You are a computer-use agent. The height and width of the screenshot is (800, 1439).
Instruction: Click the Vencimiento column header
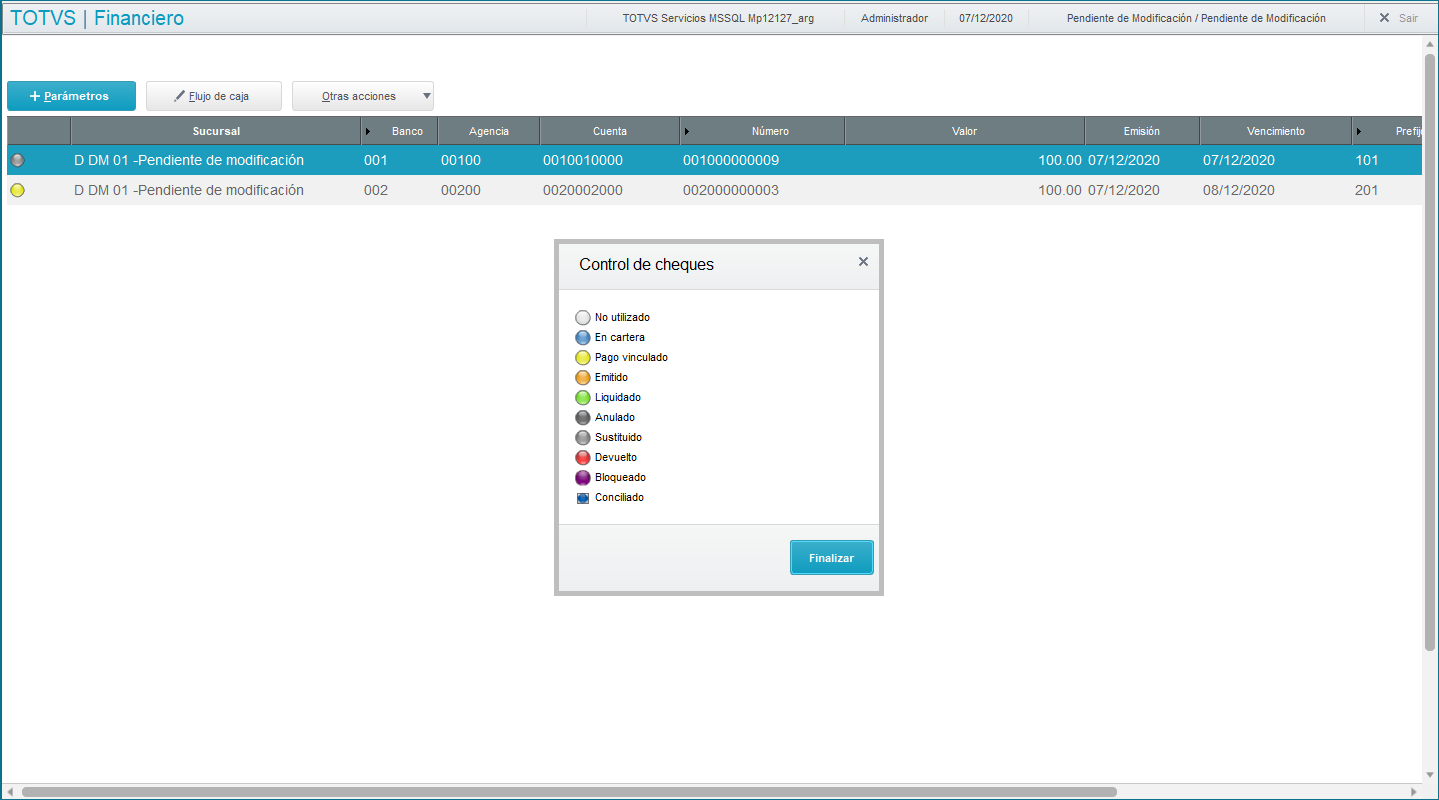1276,131
